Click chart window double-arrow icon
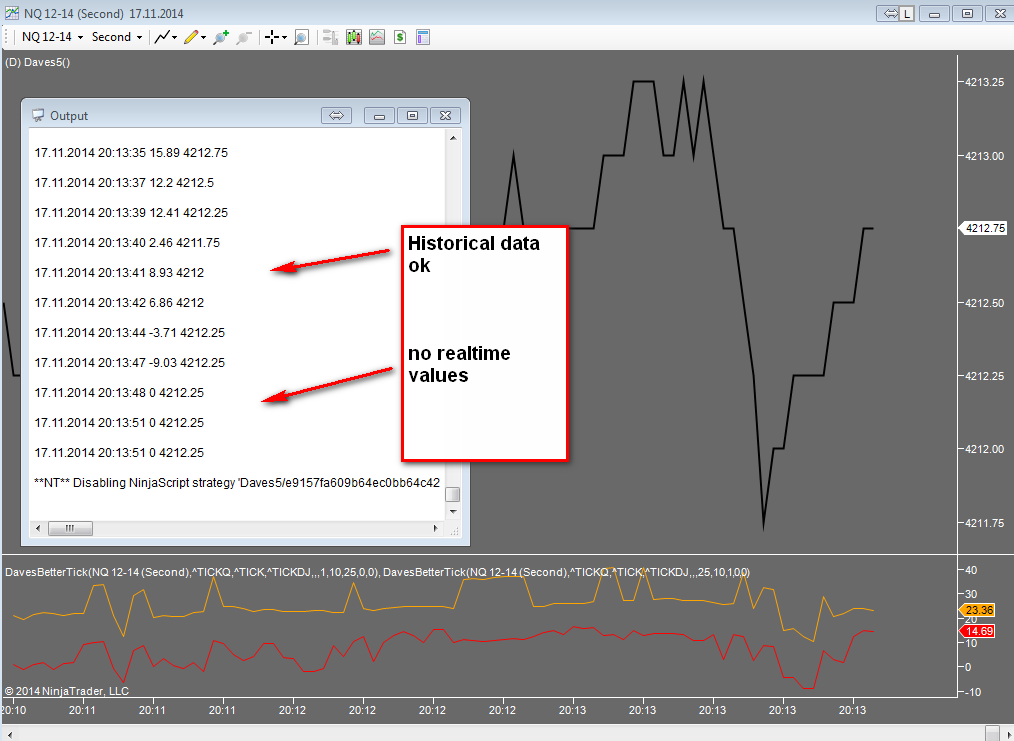This screenshot has width=1014, height=741. [x=891, y=13]
